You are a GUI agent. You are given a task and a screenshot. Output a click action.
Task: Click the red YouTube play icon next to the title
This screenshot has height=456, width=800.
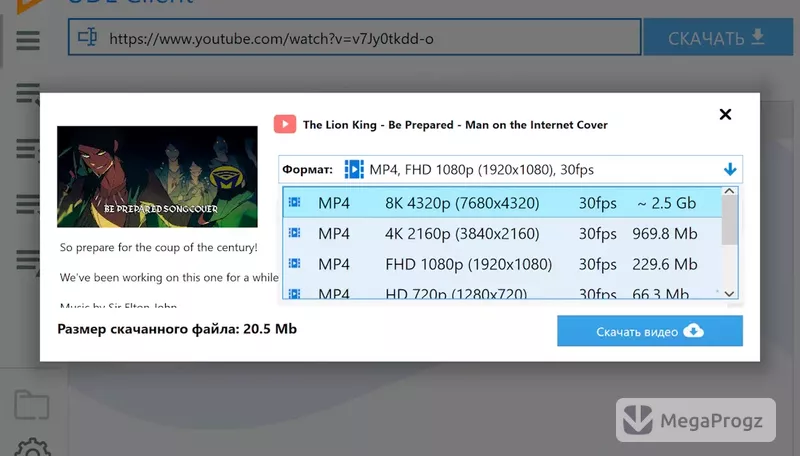285,124
